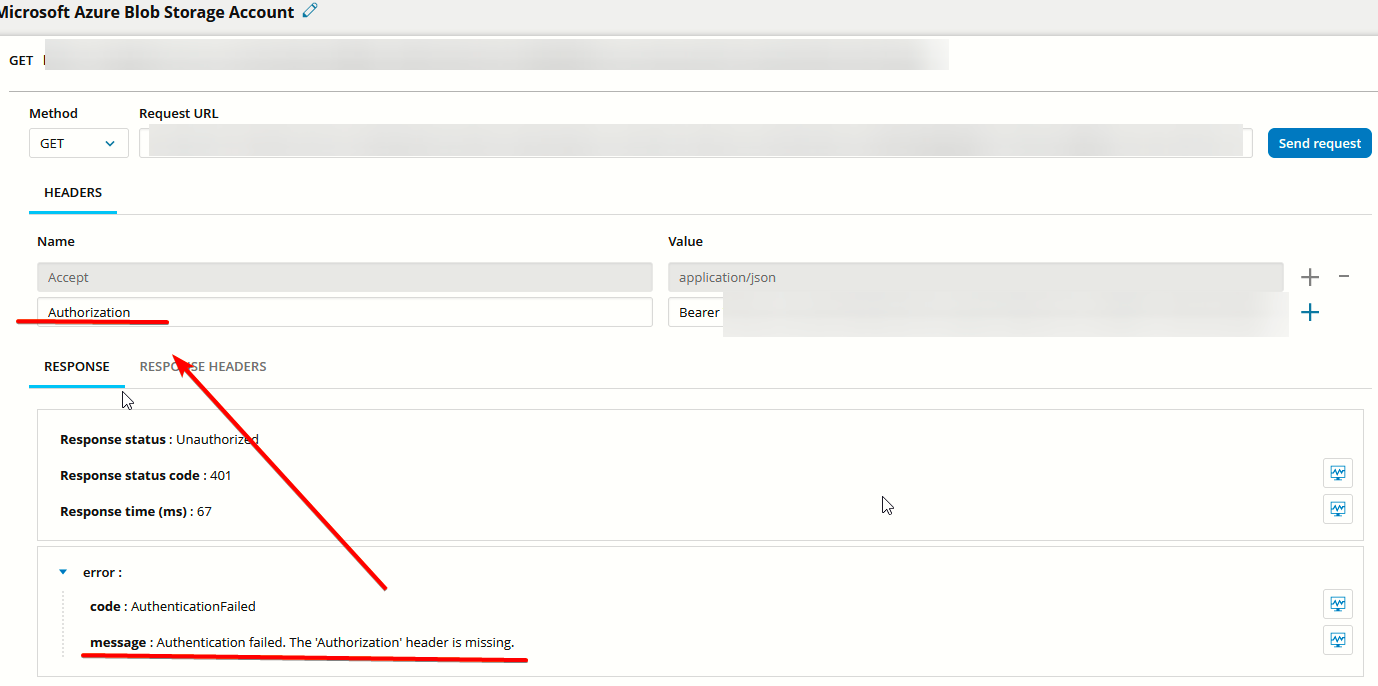Open the RESPONSE HEADERS tab
Image resolution: width=1378 pixels, height=686 pixels.
coord(203,366)
